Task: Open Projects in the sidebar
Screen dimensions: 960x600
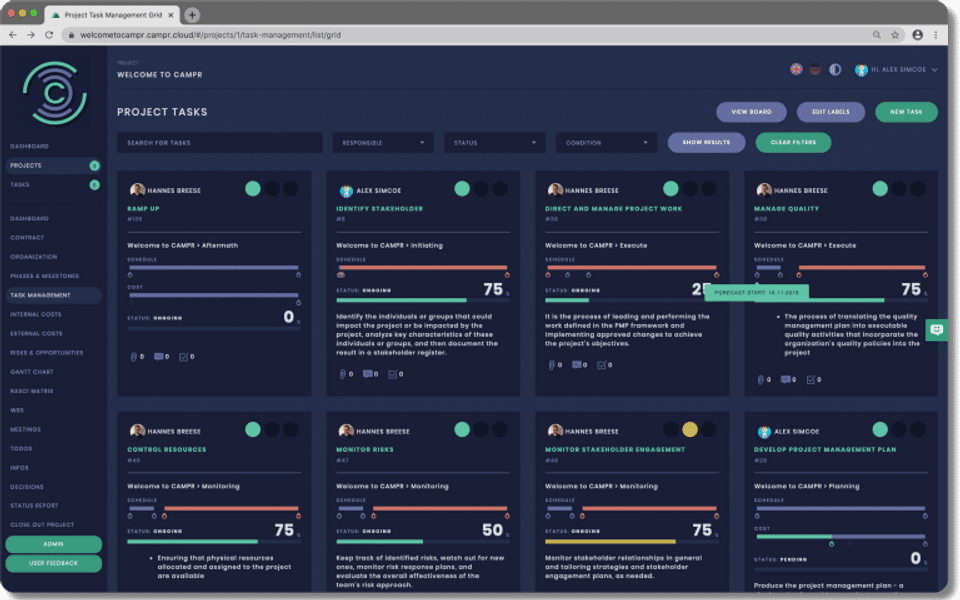Action: (53, 165)
